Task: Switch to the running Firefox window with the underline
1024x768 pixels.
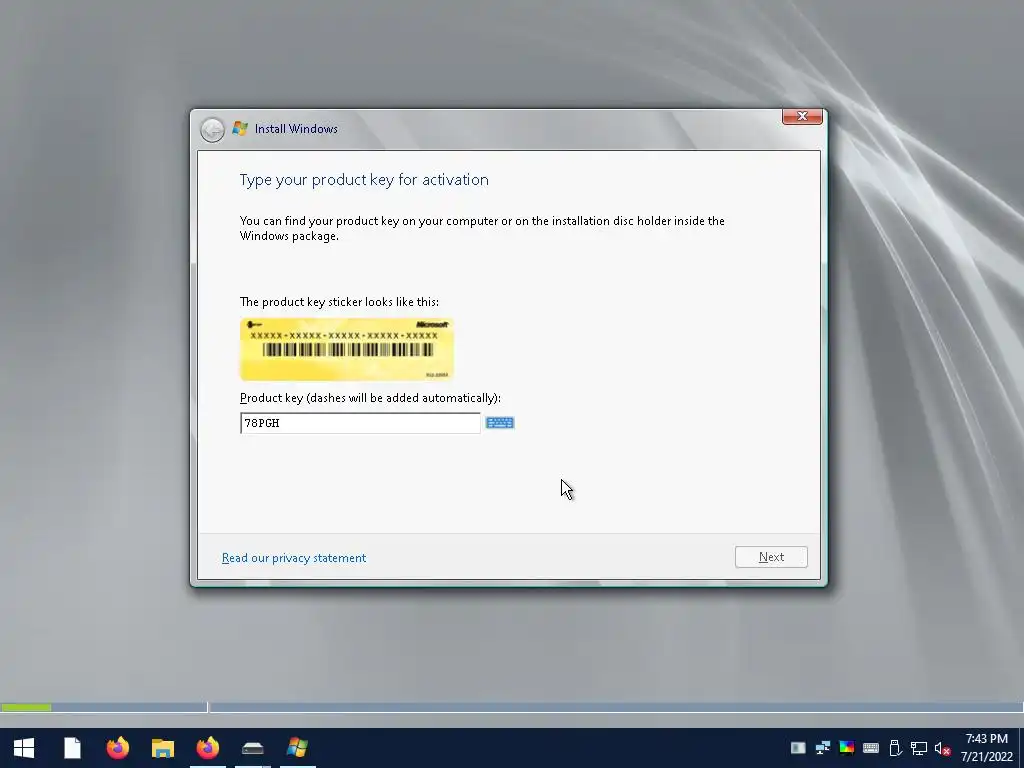Action: [x=208, y=748]
